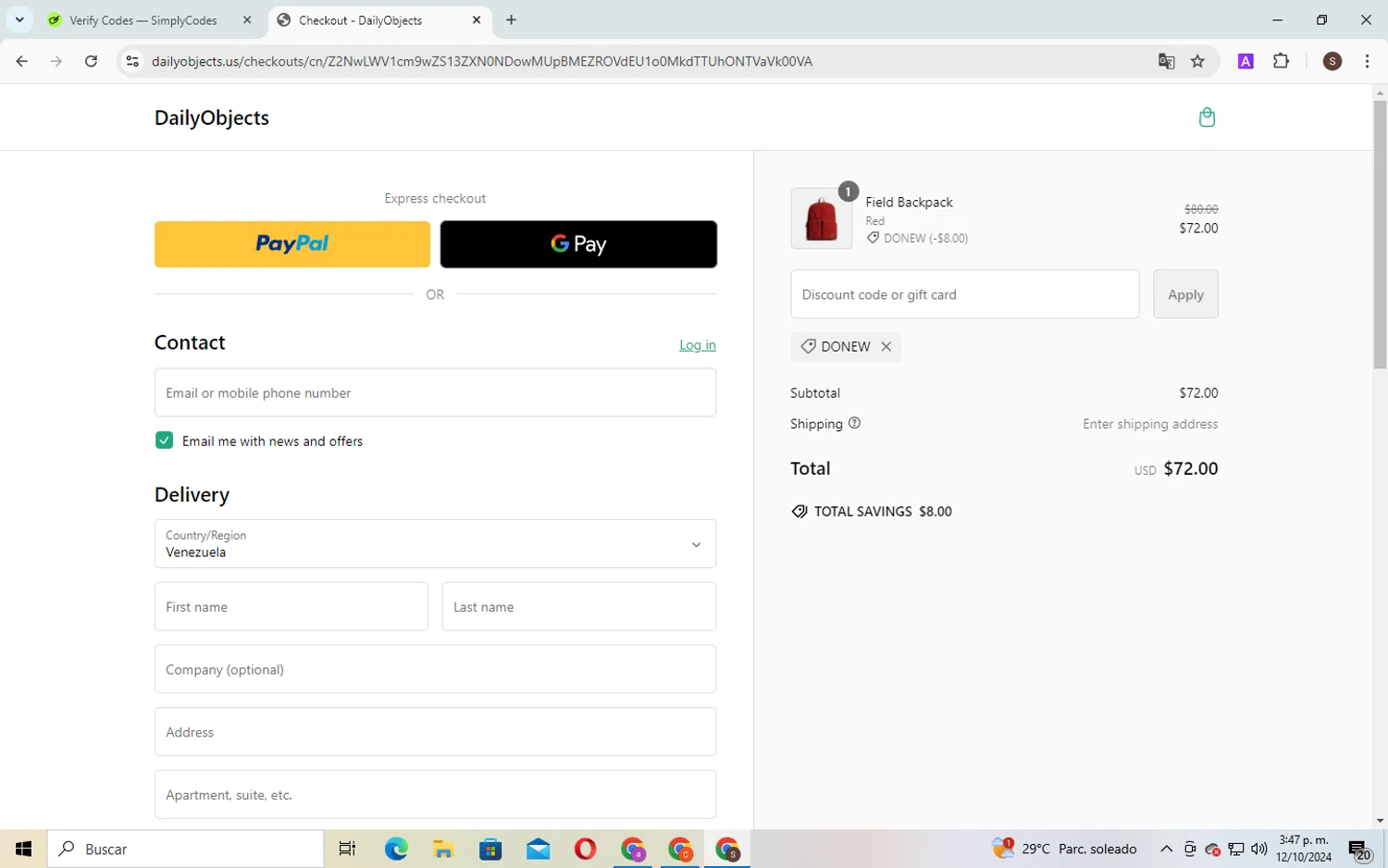Open the taskbar clock showing 3:47 p. m.

1304,849
